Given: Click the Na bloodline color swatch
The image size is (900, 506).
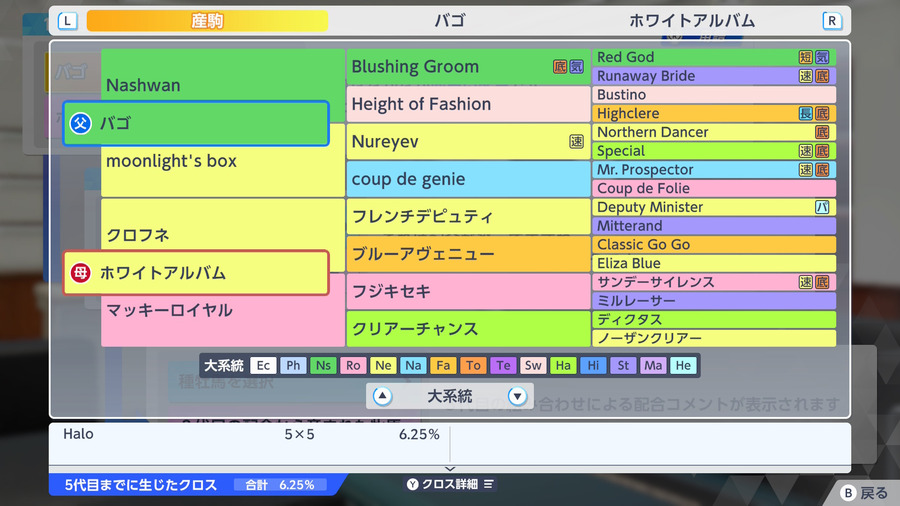Looking at the screenshot, I should [x=413, y=365].
